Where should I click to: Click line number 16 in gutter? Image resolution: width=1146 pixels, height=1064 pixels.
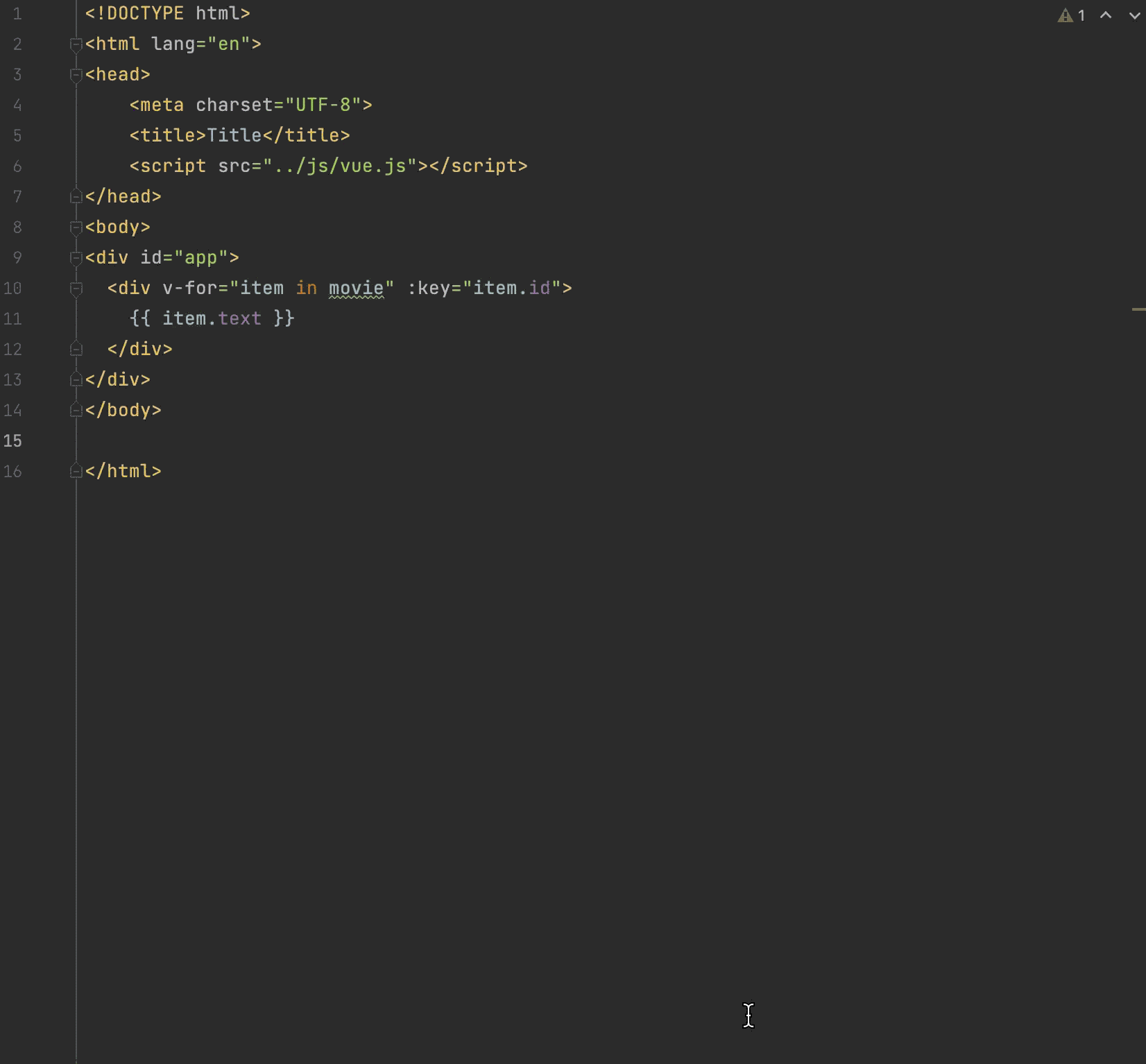pyautogui.click(x=12, y=471)
